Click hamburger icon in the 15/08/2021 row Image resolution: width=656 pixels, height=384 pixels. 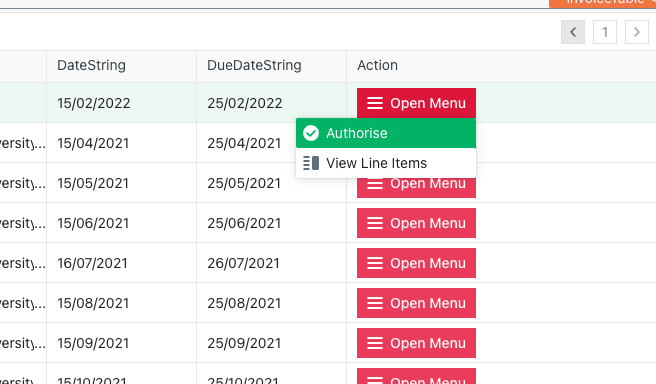[x=375, y=303]
